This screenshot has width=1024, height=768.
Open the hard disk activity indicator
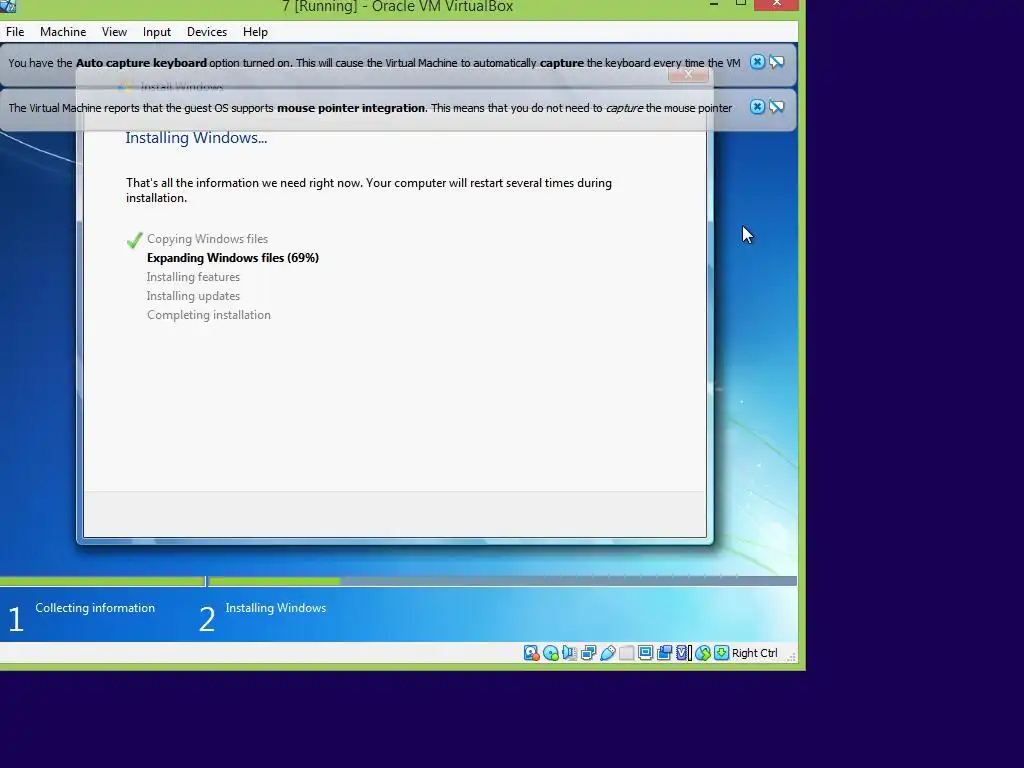(531, 653)
